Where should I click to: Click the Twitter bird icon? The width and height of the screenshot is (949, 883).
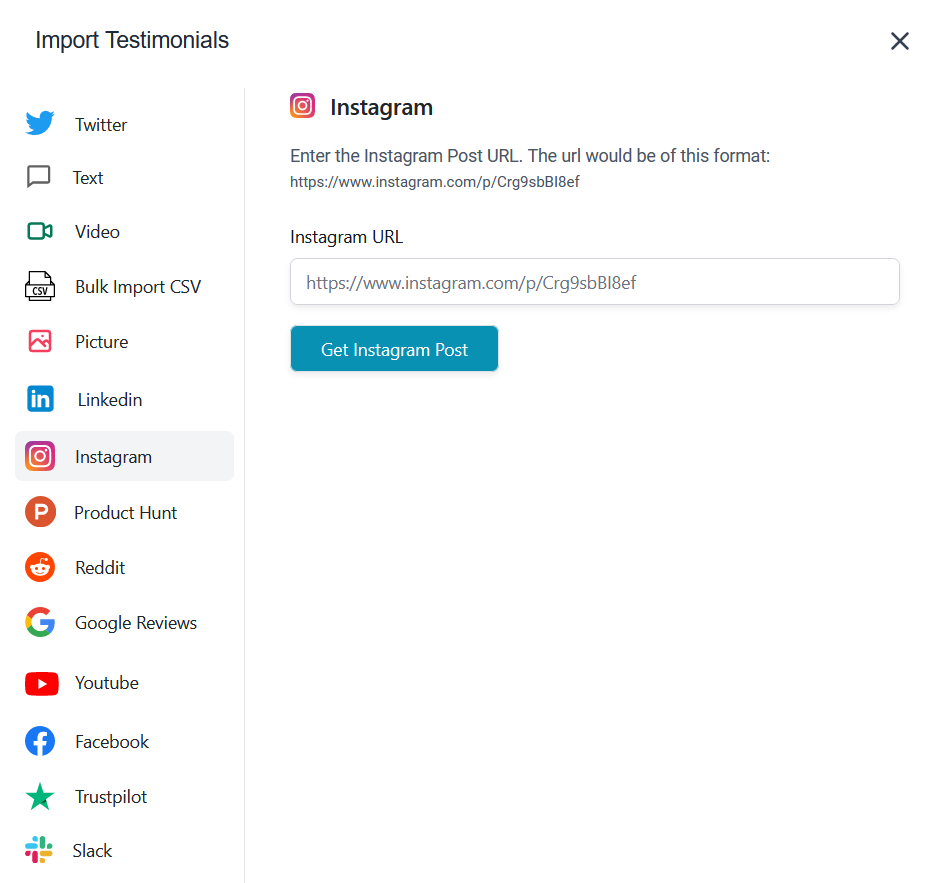click(40, 124)
